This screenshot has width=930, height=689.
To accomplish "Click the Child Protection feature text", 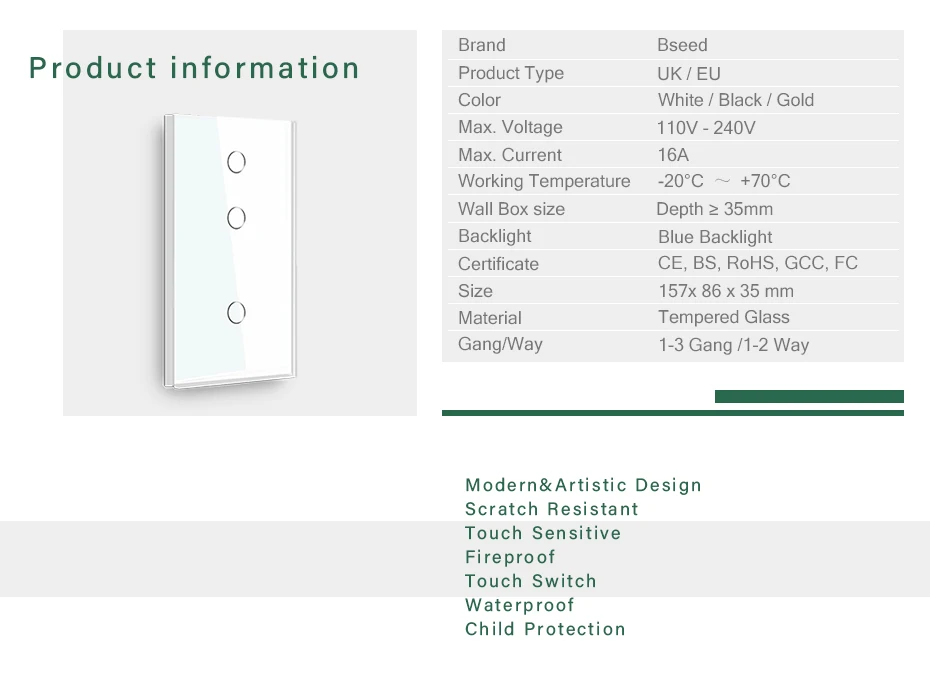I will [545, 629].
